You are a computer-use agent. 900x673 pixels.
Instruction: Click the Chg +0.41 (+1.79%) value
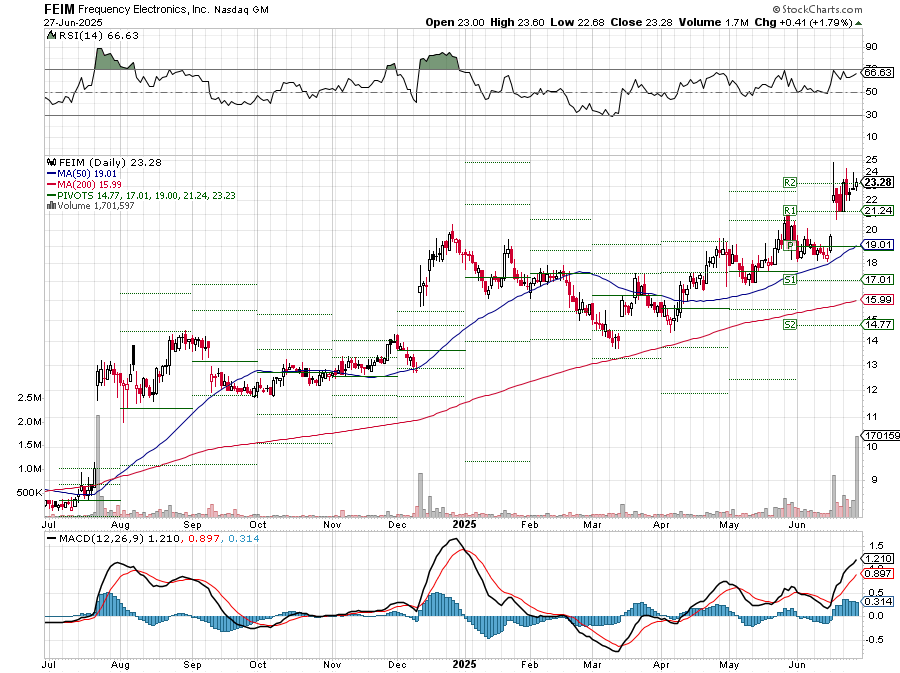coord(804,22)
